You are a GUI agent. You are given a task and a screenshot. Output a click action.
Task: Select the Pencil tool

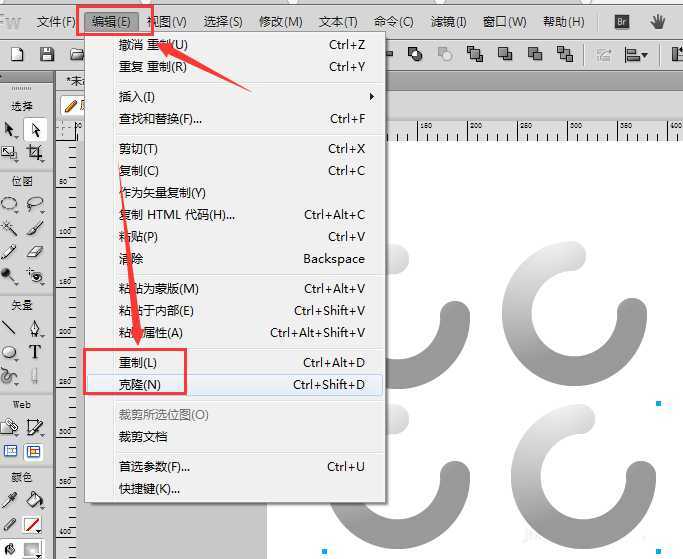pos(9,251)
